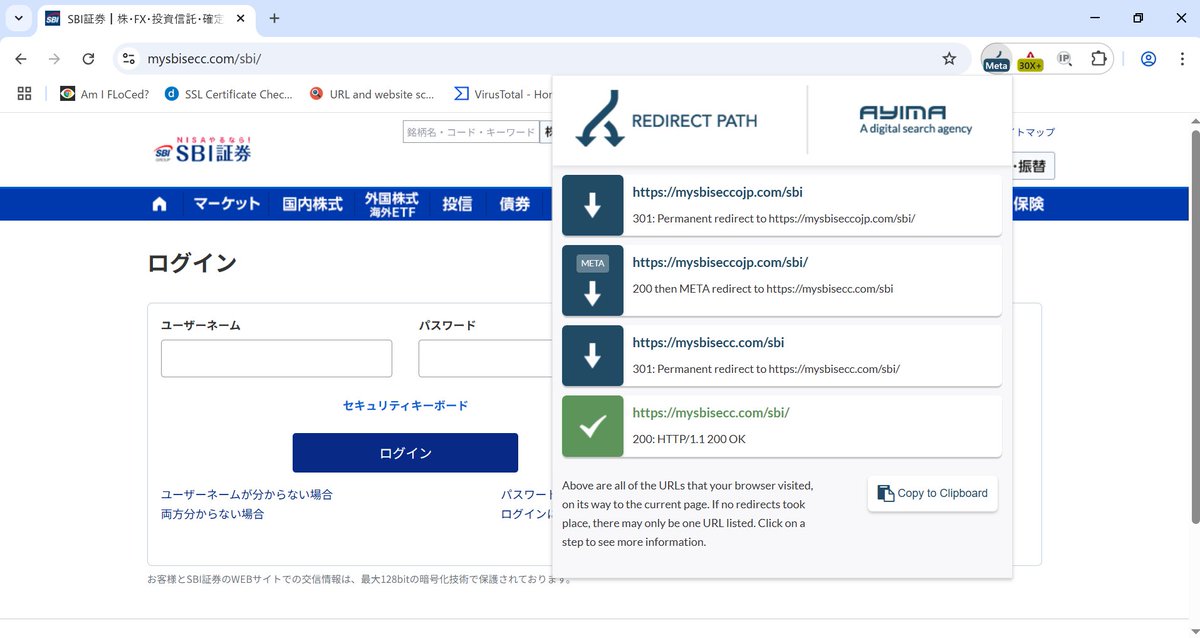Select the 保険 nav menu item
1200x638 pixels.
coord(1028,204)
